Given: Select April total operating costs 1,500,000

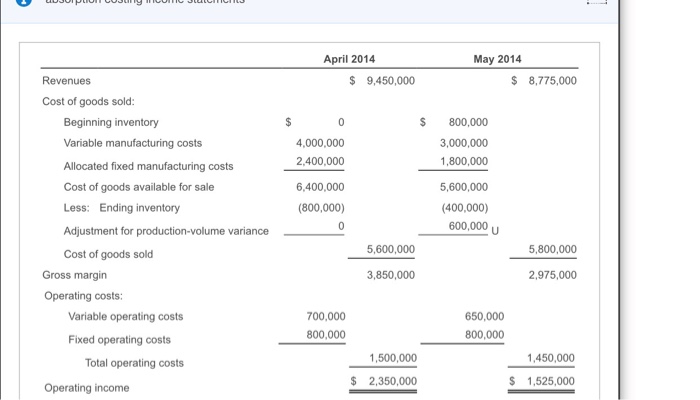Looking at the screenshot, I should (x=393, y=358).
